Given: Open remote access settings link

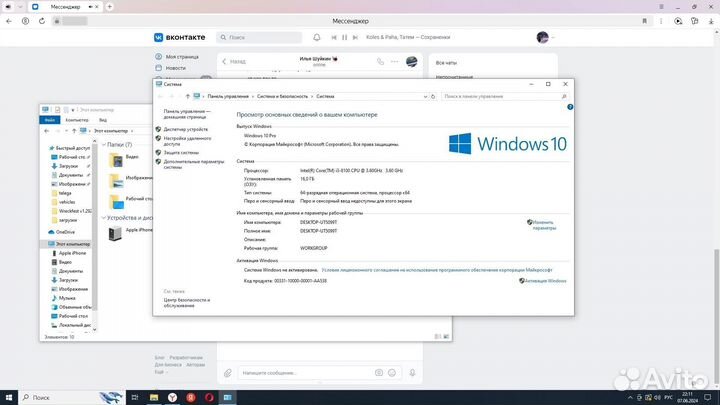Looking at the screenshot, I should (187, 141).
